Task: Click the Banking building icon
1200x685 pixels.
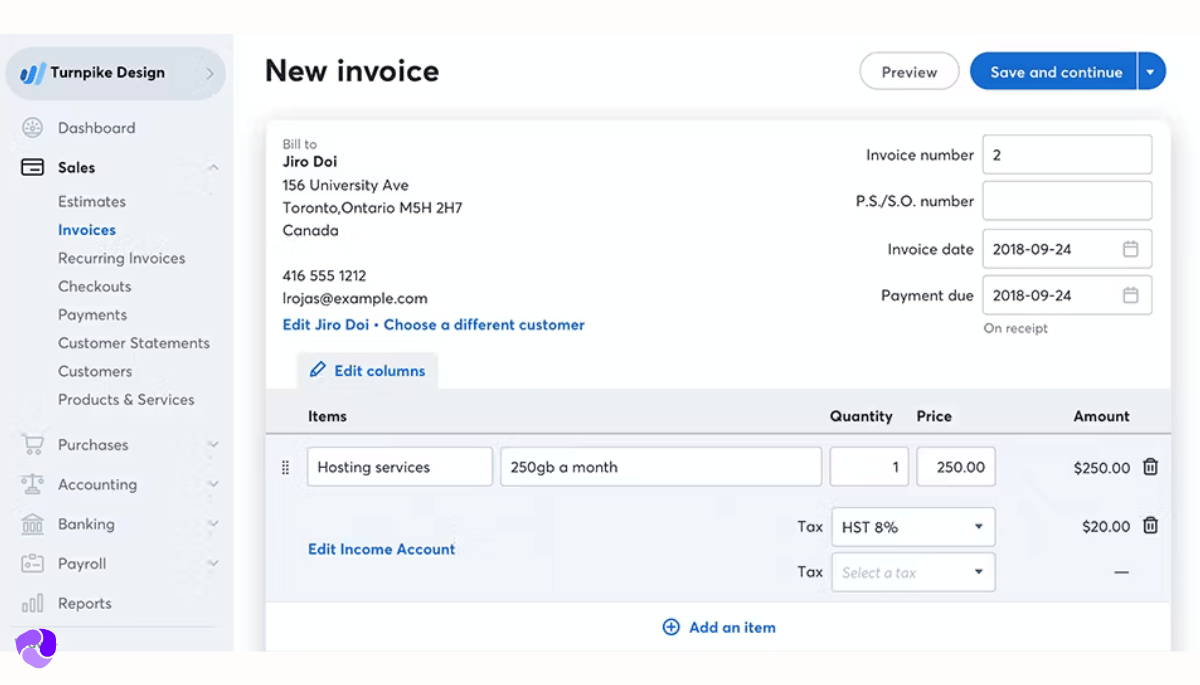Action: click(33, 524)
